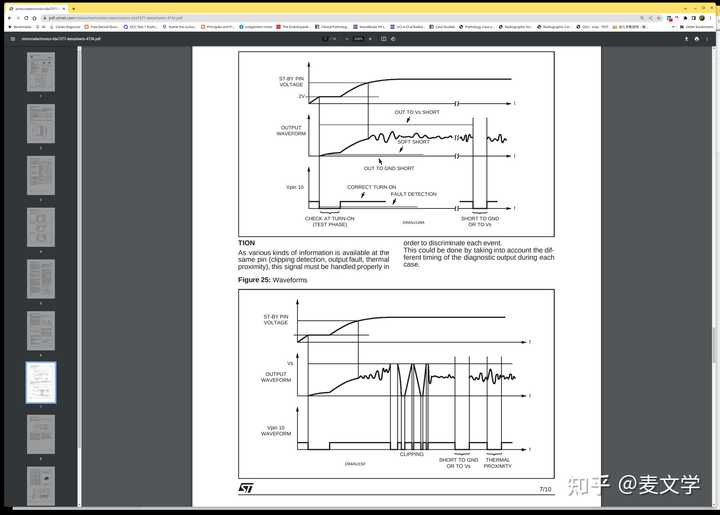720x515 pixels.
Task: Print the PDF document
Action: (697, 39)
